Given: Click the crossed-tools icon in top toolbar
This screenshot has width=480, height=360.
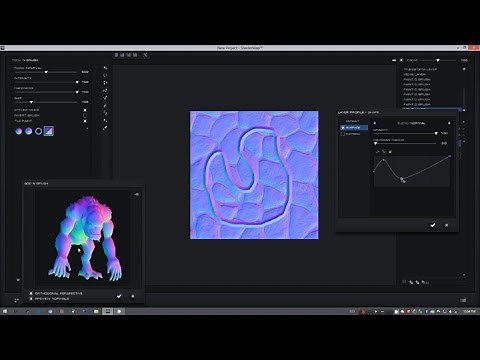Looking at the screenshot, I should 145,55.
